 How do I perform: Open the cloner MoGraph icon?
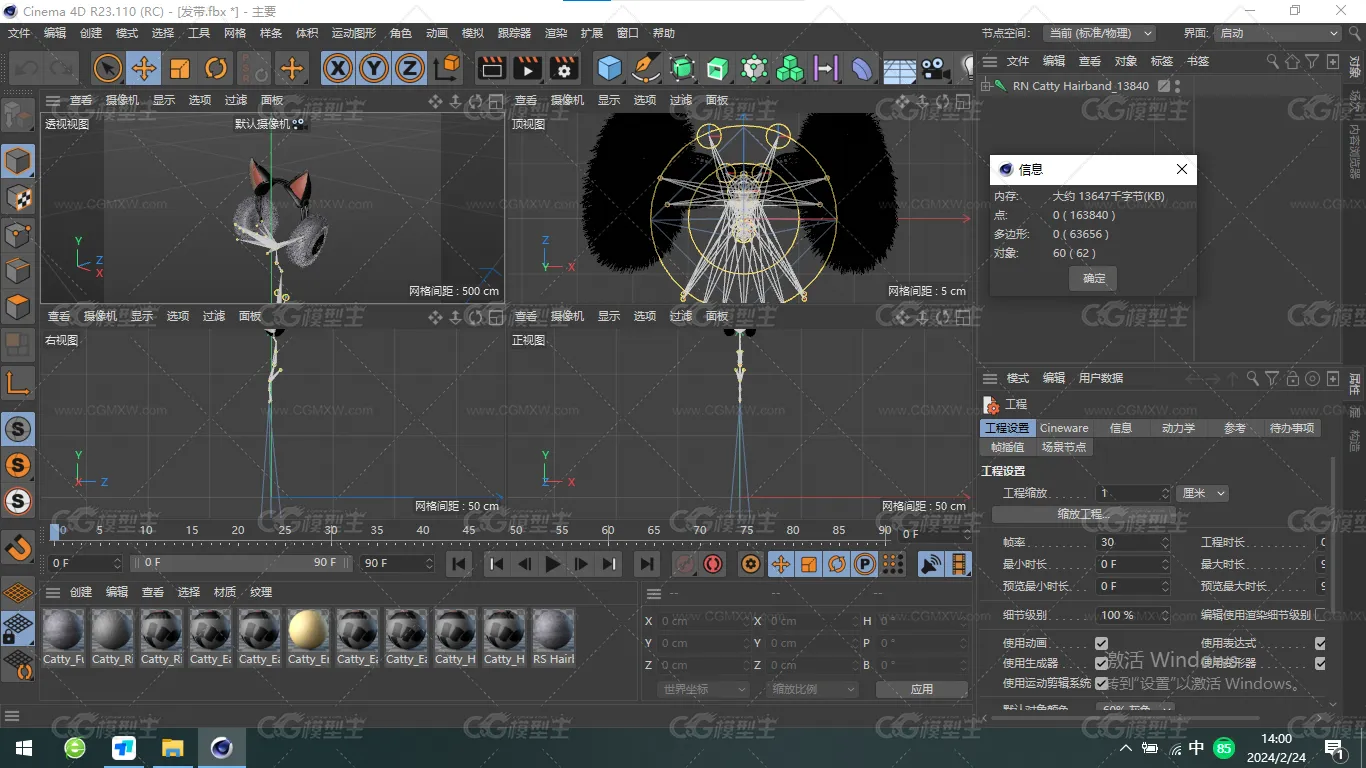pyautogui.click(x=790, y=68)
